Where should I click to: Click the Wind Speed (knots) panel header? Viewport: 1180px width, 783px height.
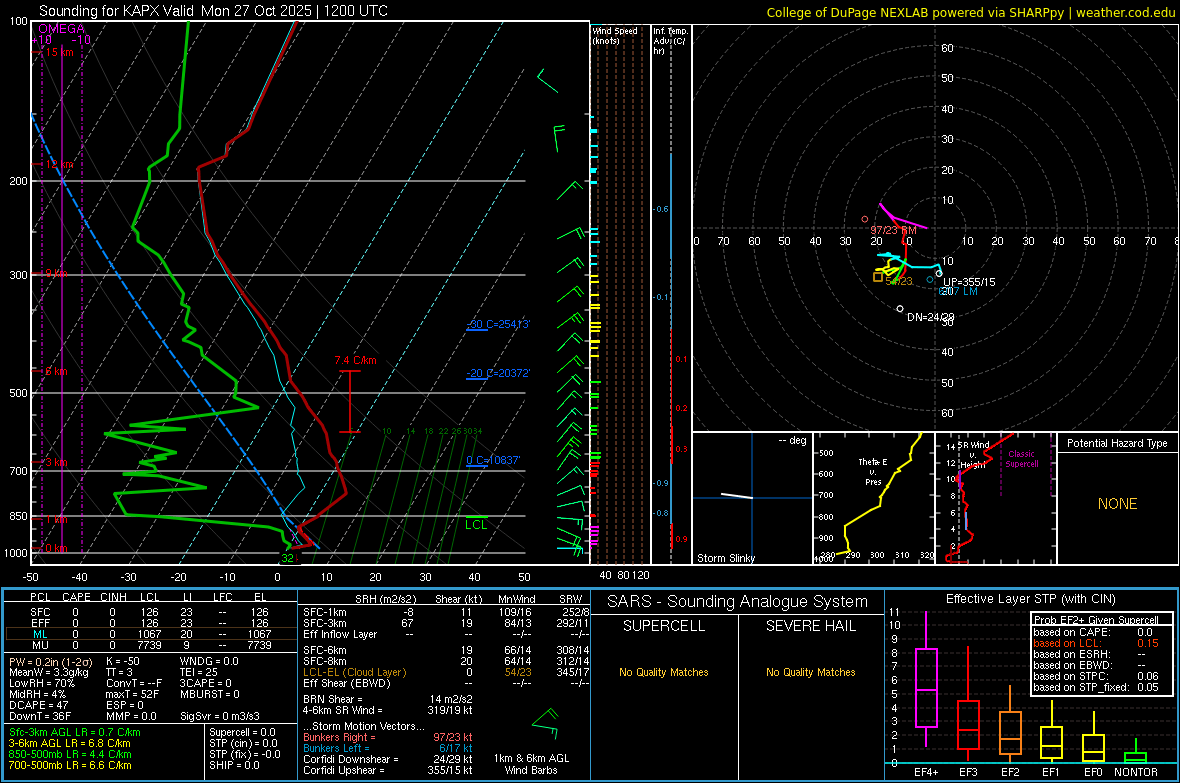(x=615, y=35)
